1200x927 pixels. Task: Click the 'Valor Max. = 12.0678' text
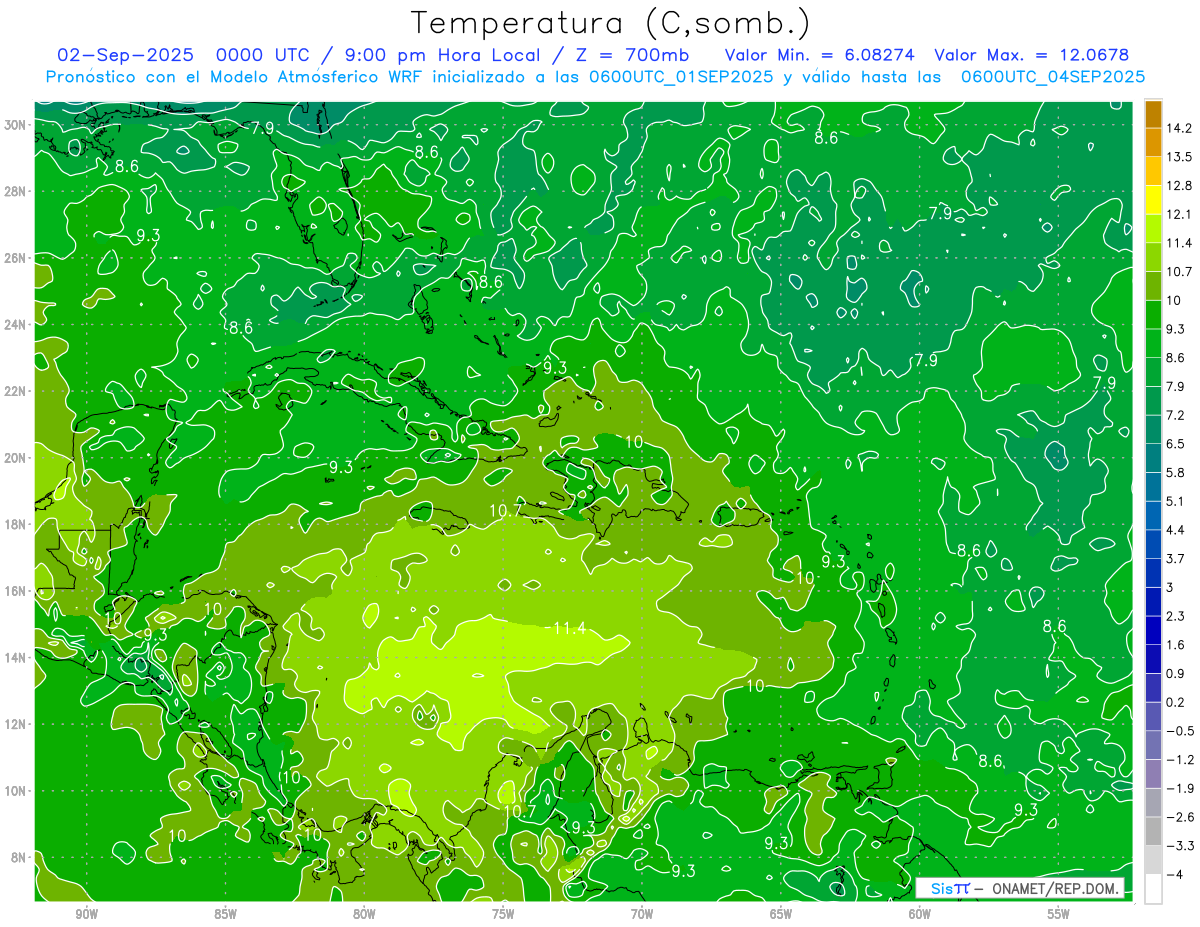click(x=1030, y=55)
